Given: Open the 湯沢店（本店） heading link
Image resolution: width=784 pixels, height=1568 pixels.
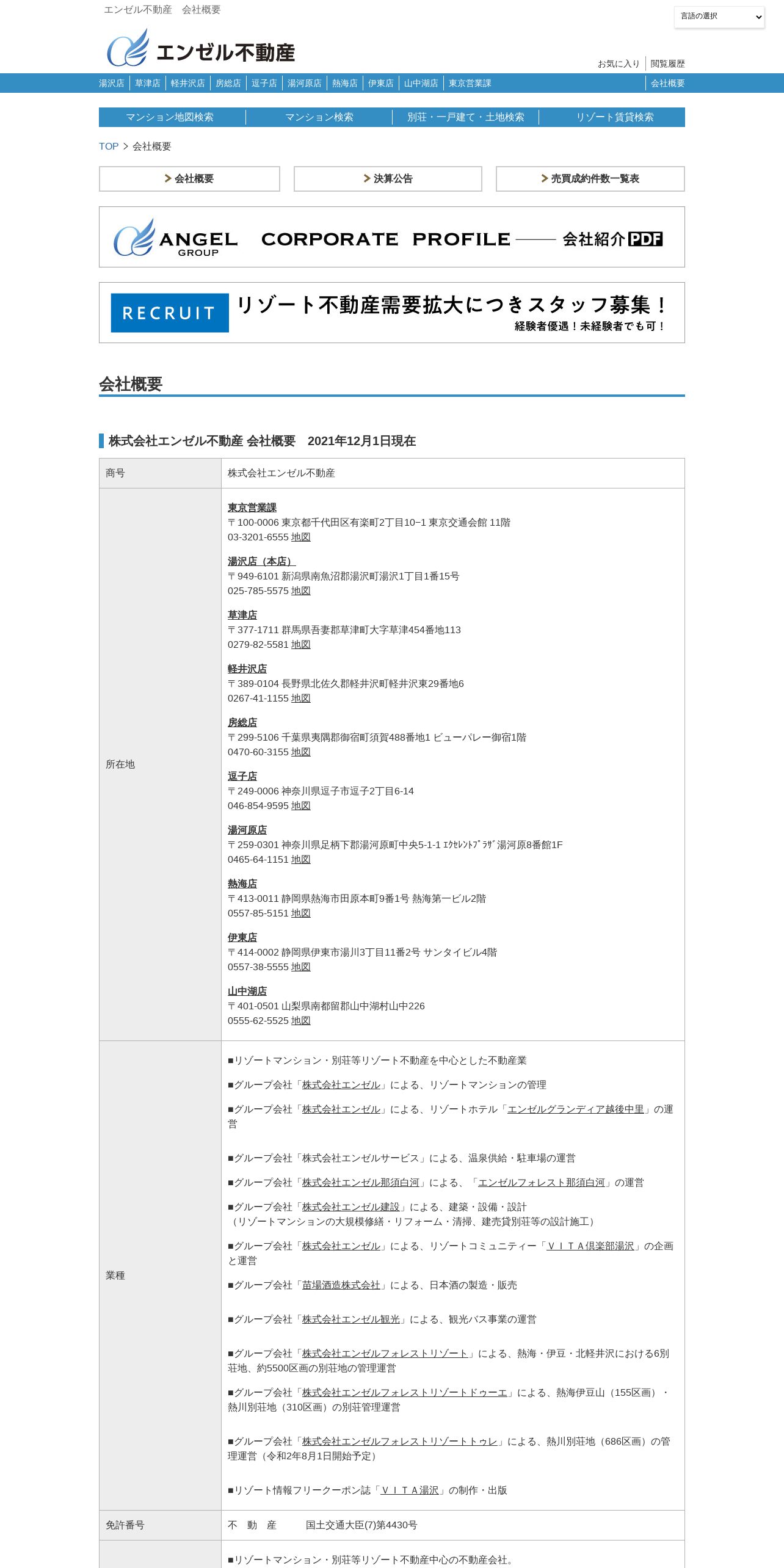Looking at the screenshot, I should [262, 562].
